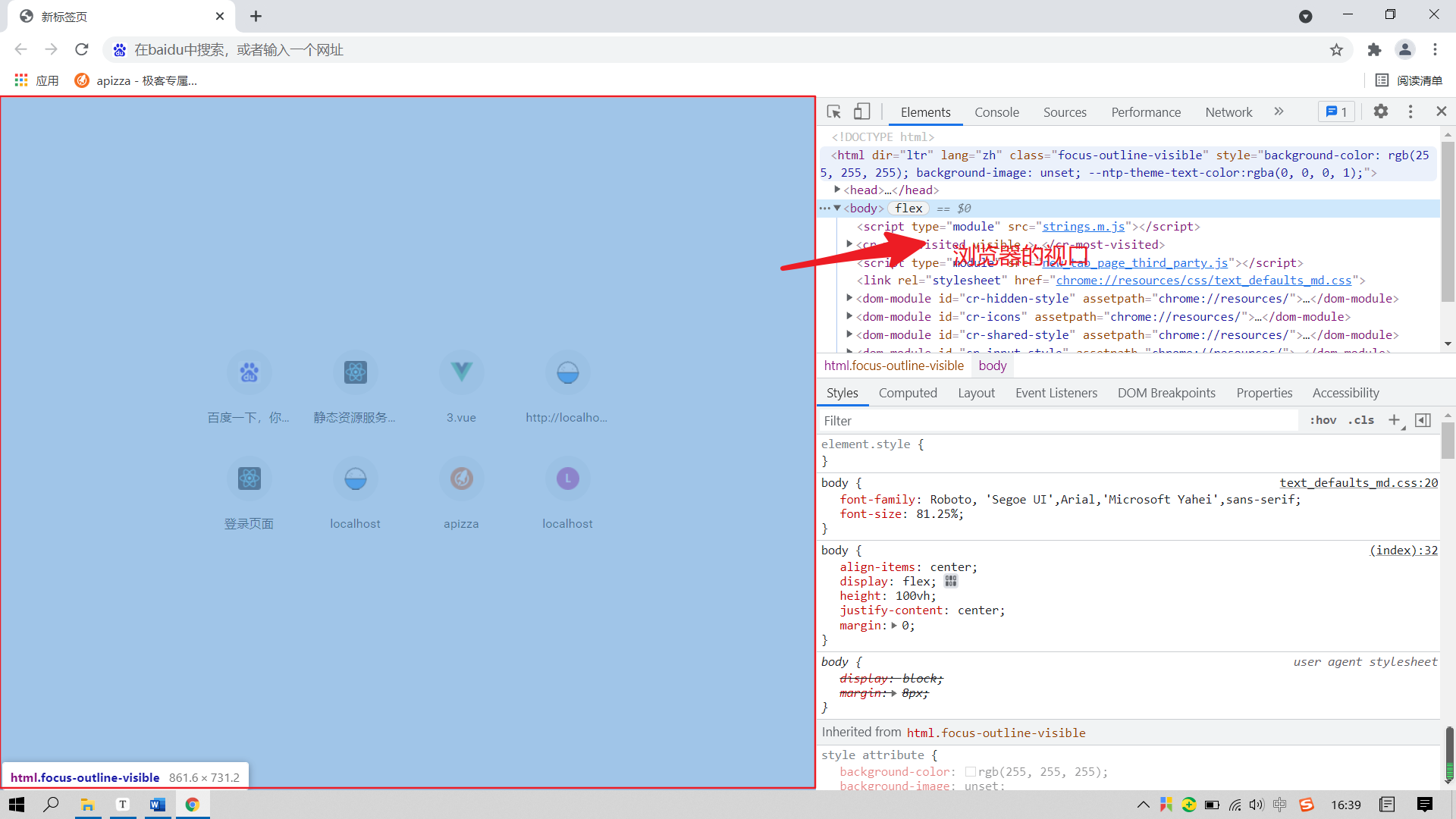This screenshot has height=819, width=1456.
Task: Toggle the computed styles sidebar icon
Action: (1423, 420)
